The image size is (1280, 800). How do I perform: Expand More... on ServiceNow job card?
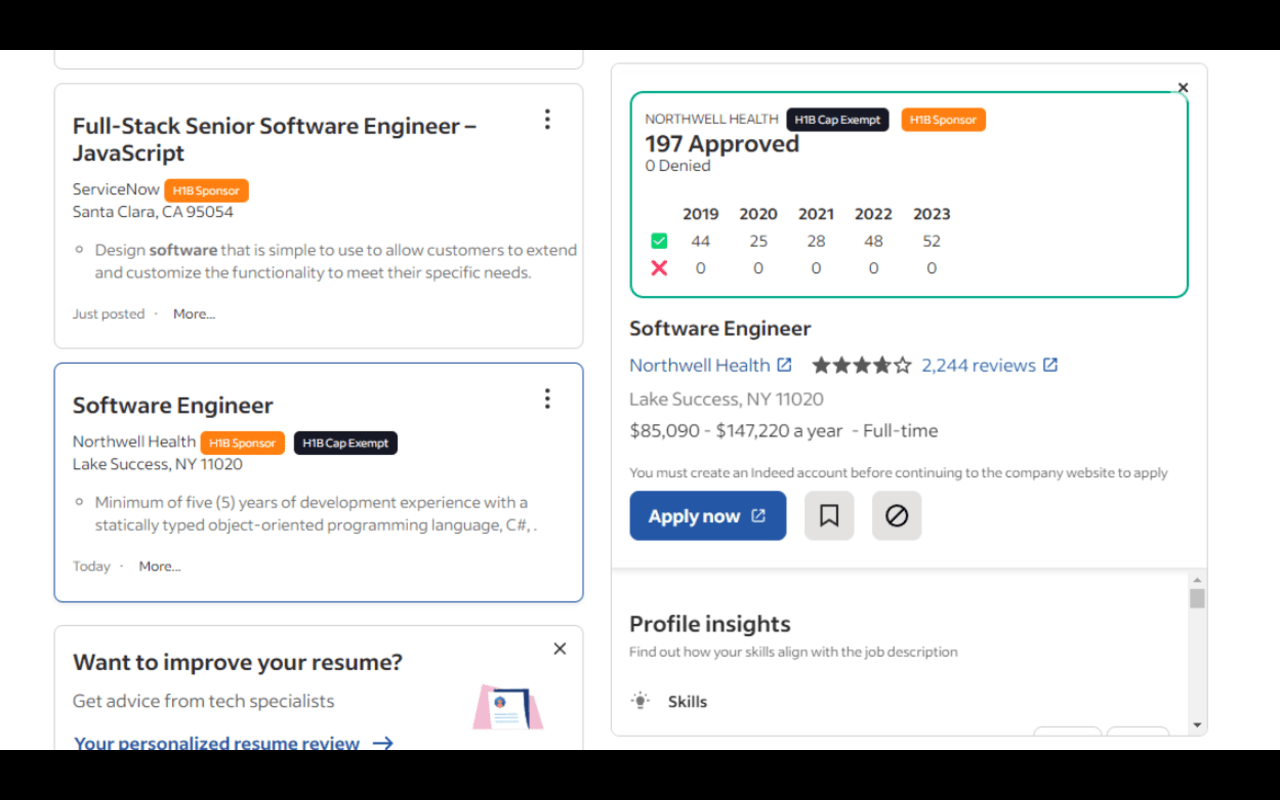point(194,314)
